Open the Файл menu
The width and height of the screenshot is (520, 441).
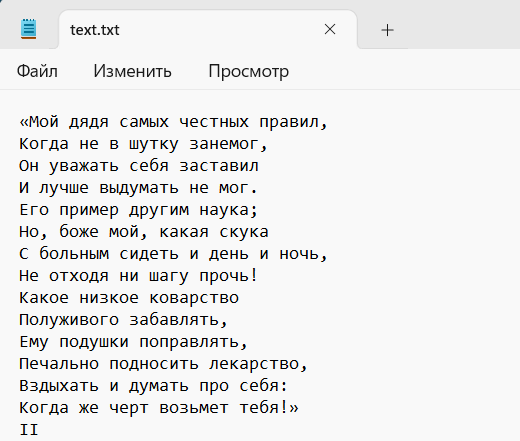37,71
